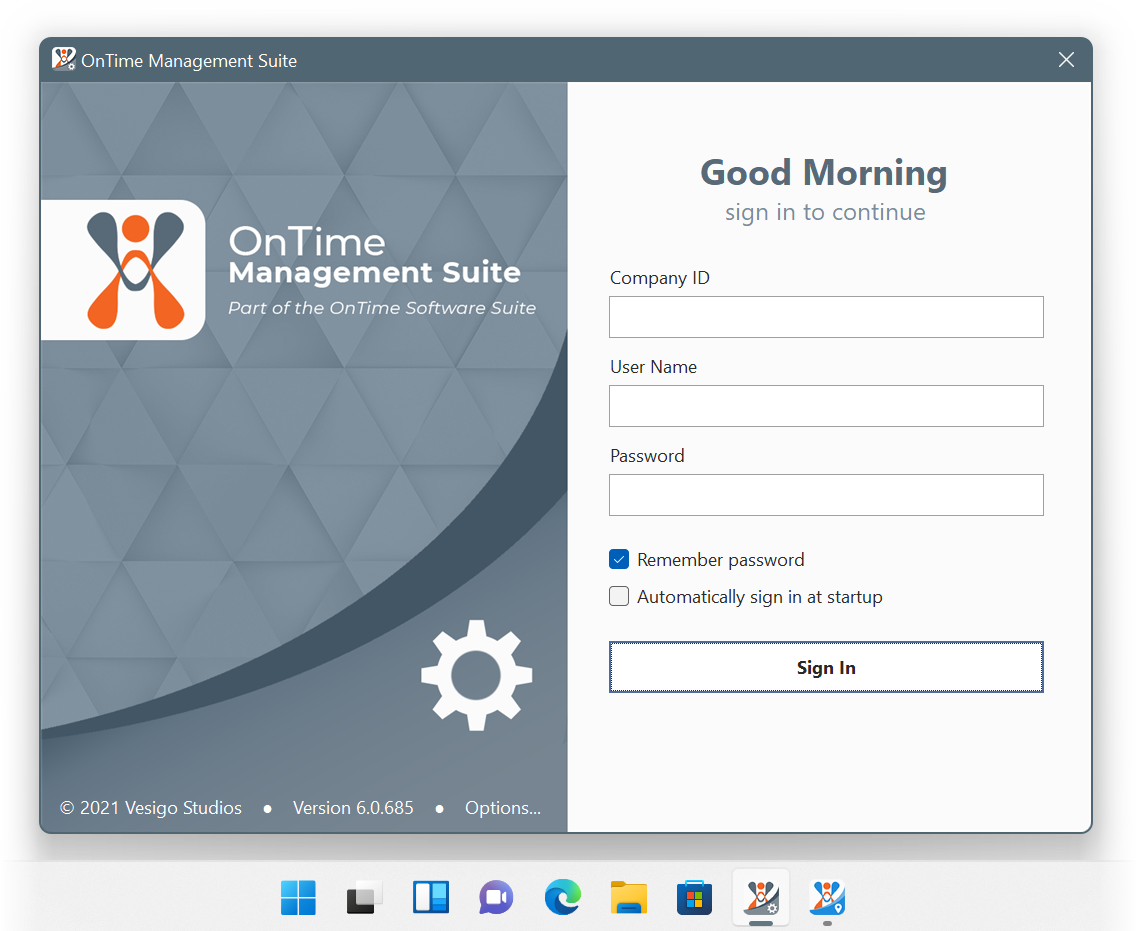Click the Company ID label
1137x931 pixels.
point(660,278)
